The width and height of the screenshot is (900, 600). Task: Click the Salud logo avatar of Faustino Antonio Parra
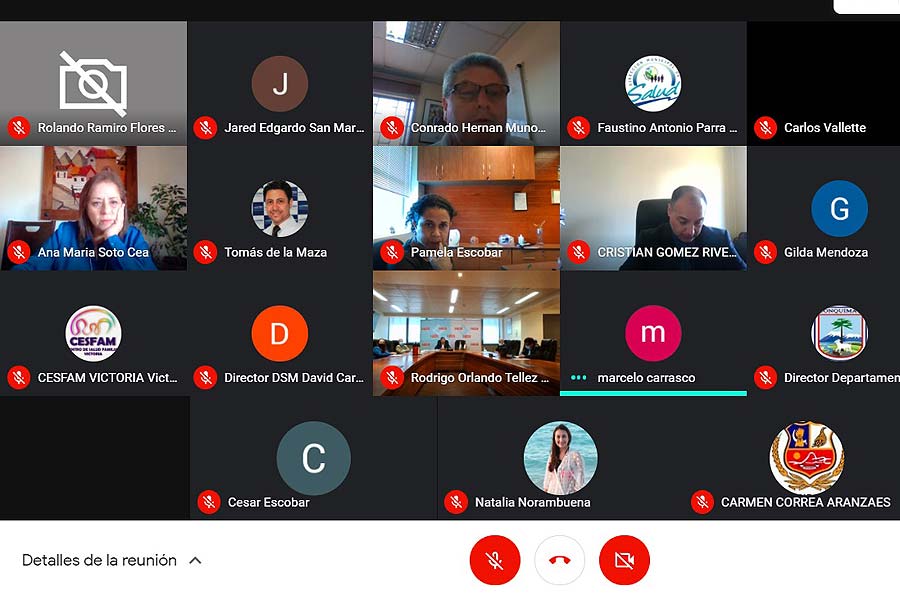coord(653,84)
